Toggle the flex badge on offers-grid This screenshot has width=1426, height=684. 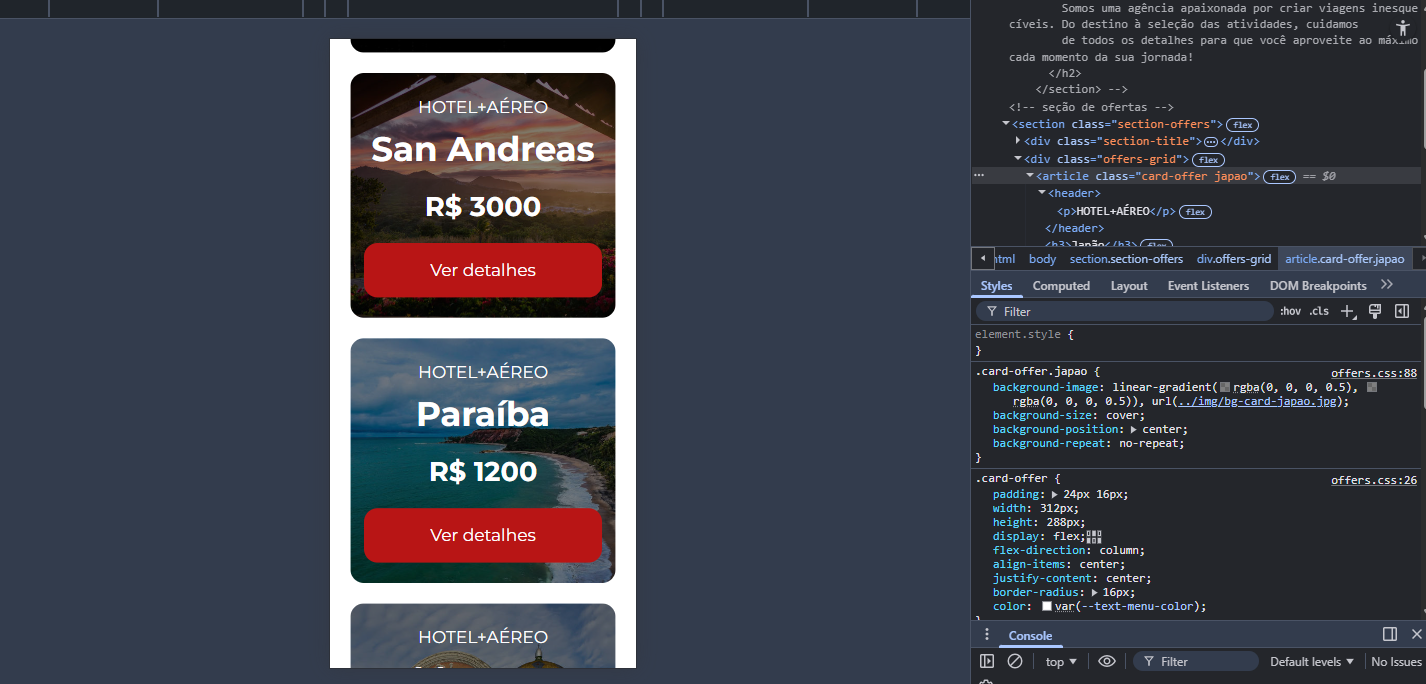pos(1207,159)
